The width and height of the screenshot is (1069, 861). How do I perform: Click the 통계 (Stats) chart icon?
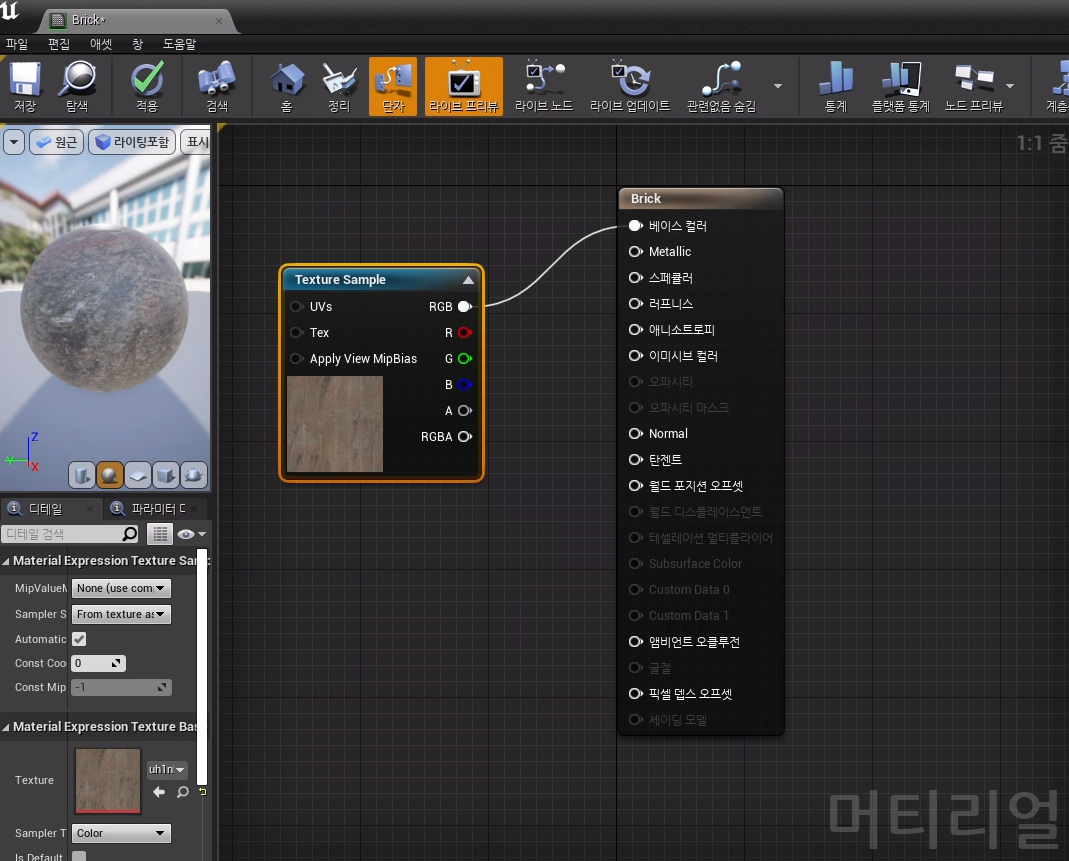(x=836, y=86)
